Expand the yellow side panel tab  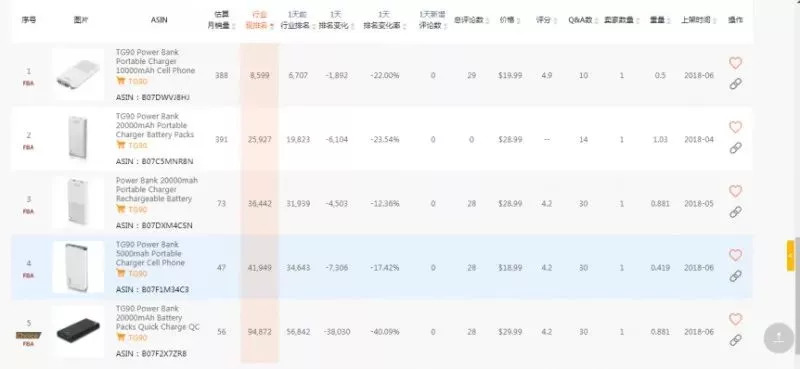tap(790, 255)
